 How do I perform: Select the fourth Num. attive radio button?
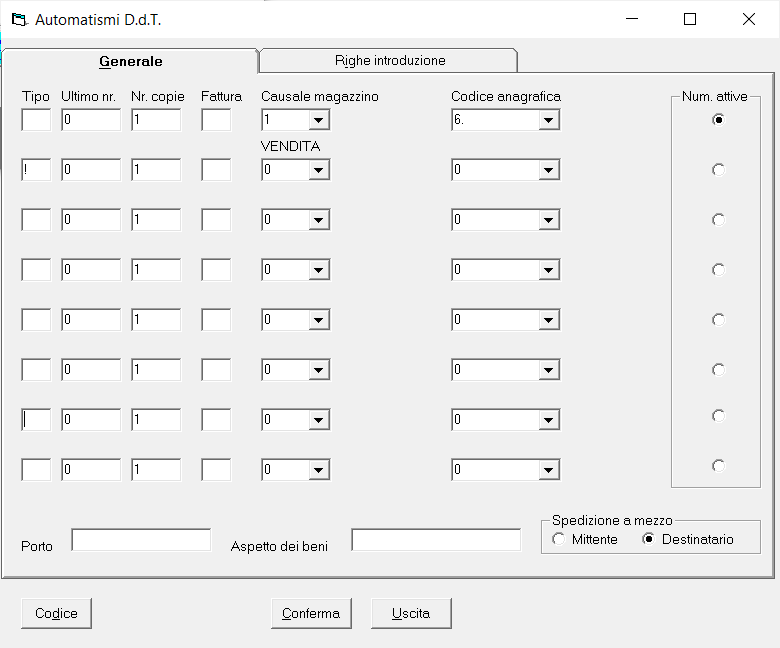pyautogui.click(x=718, y=270)
